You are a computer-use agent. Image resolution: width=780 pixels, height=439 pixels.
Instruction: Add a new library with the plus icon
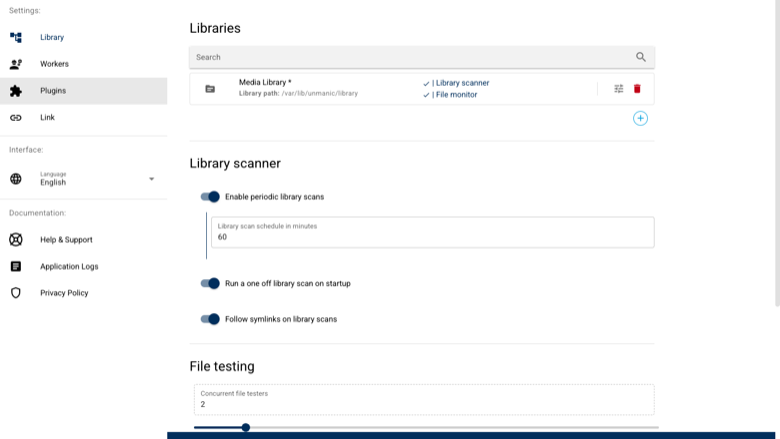click(x=640, y=118)
